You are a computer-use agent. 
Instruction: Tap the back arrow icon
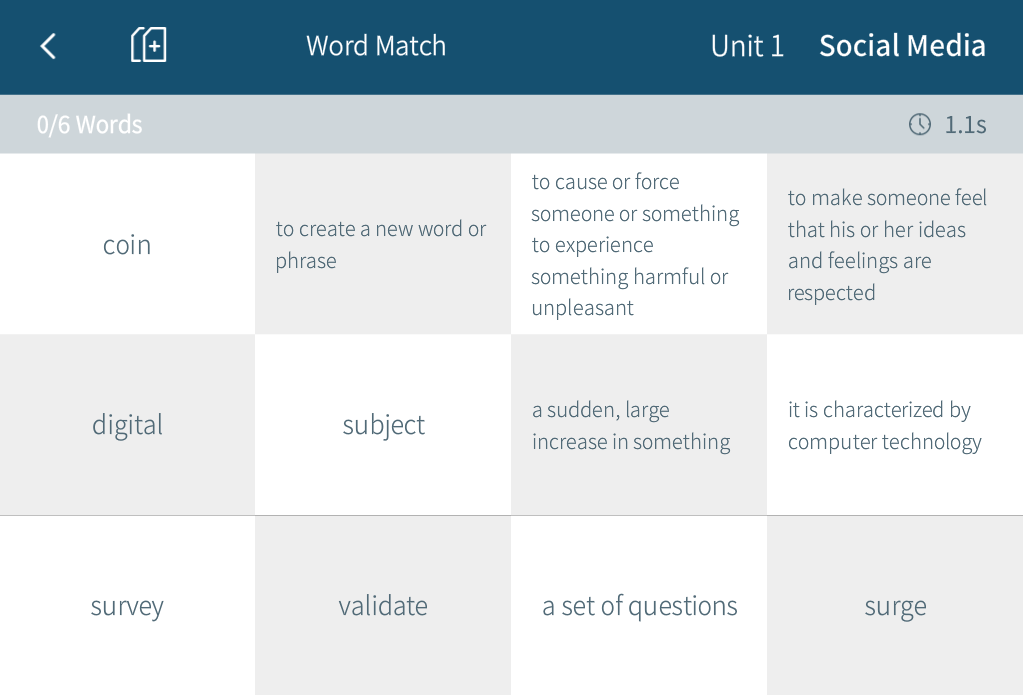(48, 46)
